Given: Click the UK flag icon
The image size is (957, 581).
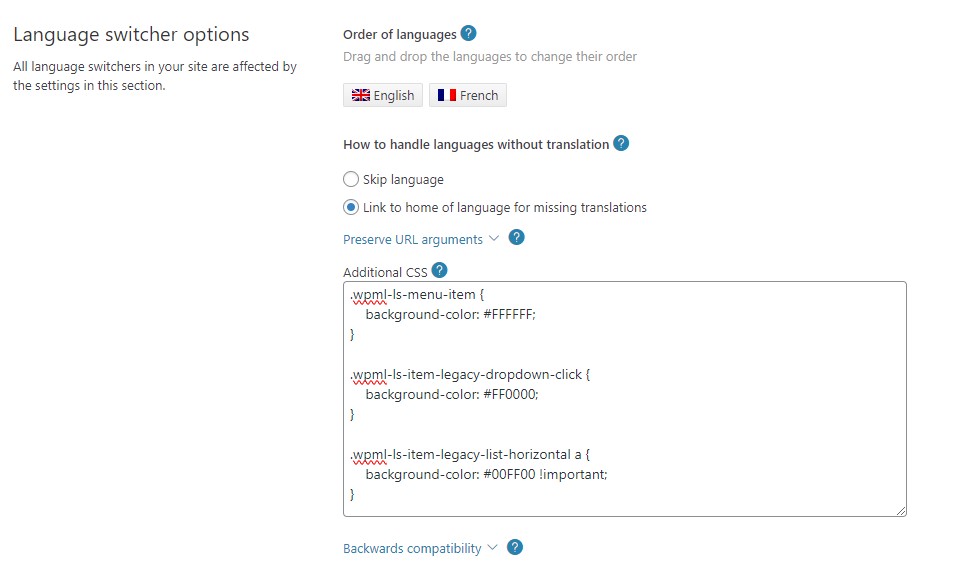Looking at the screenshot, I should pyautogui.click(x=359, y=95).
